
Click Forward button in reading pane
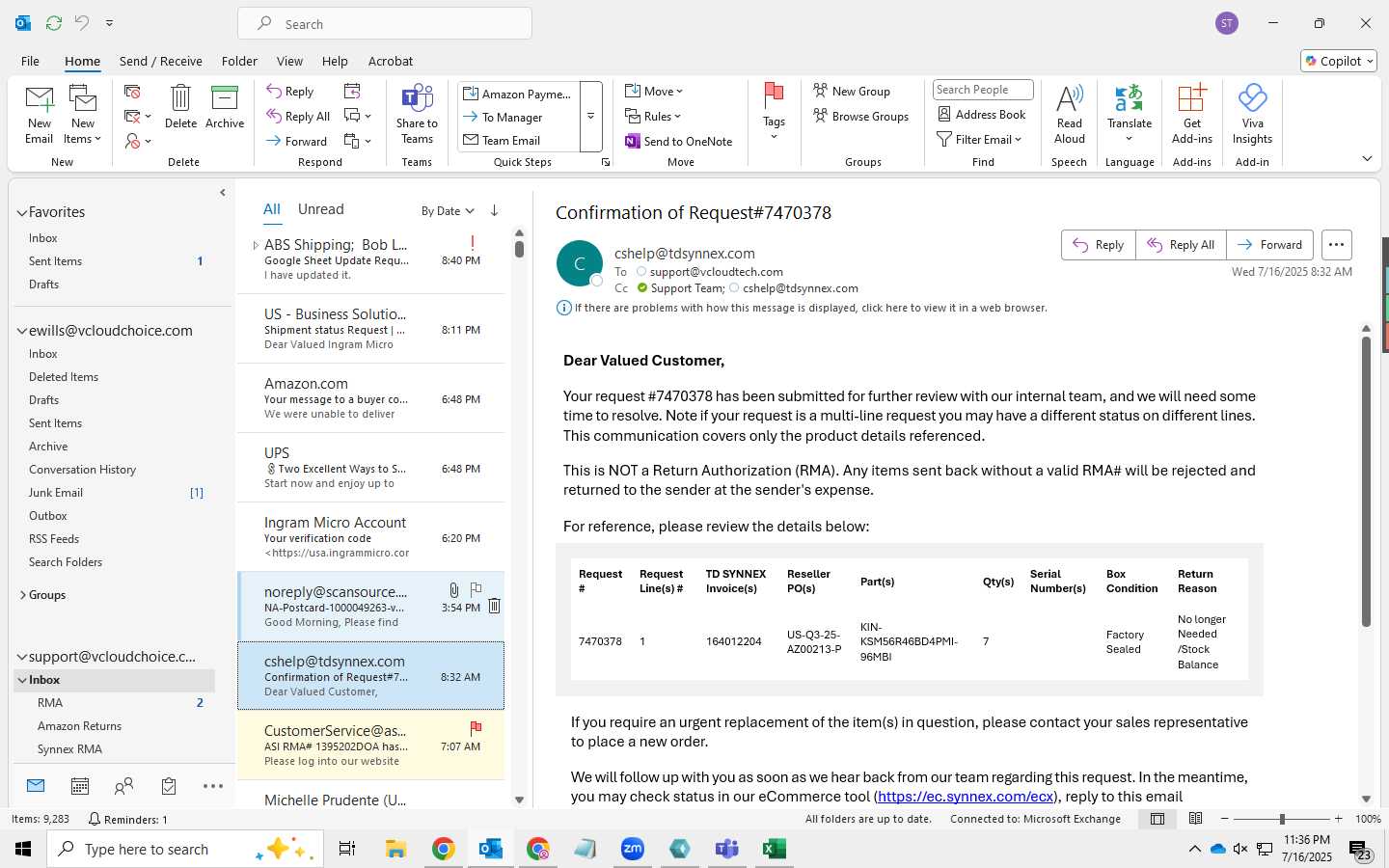pos(1270,245)
